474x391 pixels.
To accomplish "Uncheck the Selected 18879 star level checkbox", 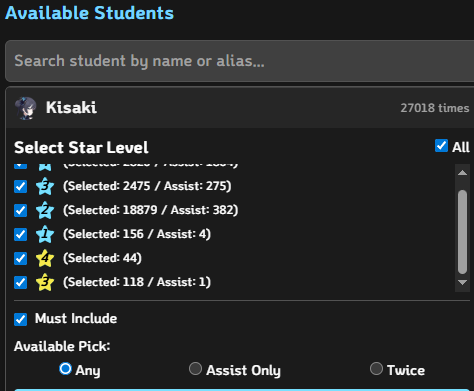I will click(21, 210).
